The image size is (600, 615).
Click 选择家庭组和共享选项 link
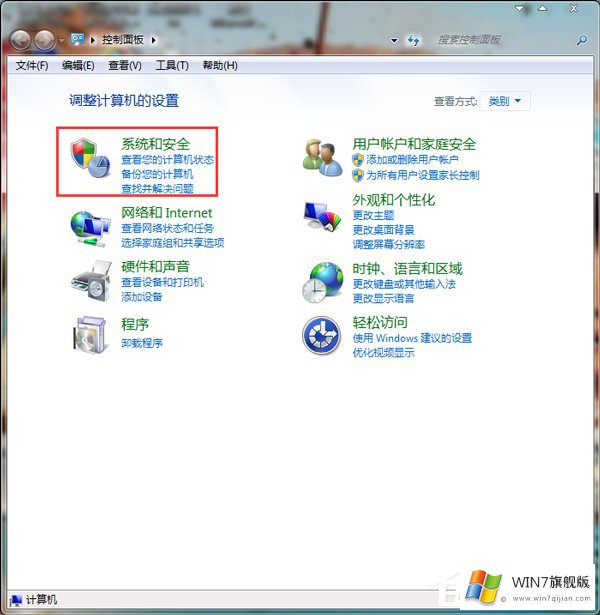(173, 243)
